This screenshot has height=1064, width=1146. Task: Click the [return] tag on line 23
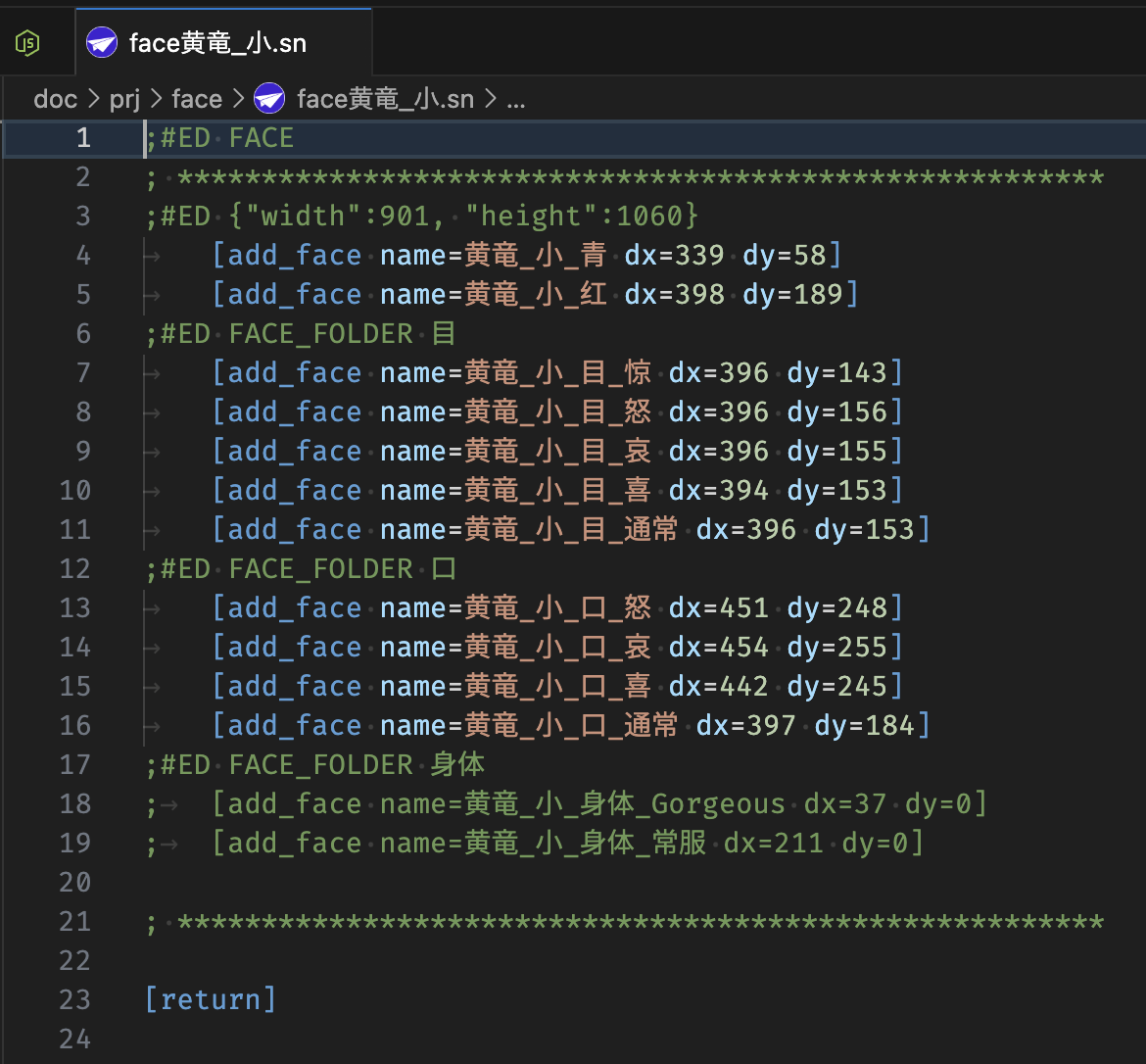click(x=211, y=999)
